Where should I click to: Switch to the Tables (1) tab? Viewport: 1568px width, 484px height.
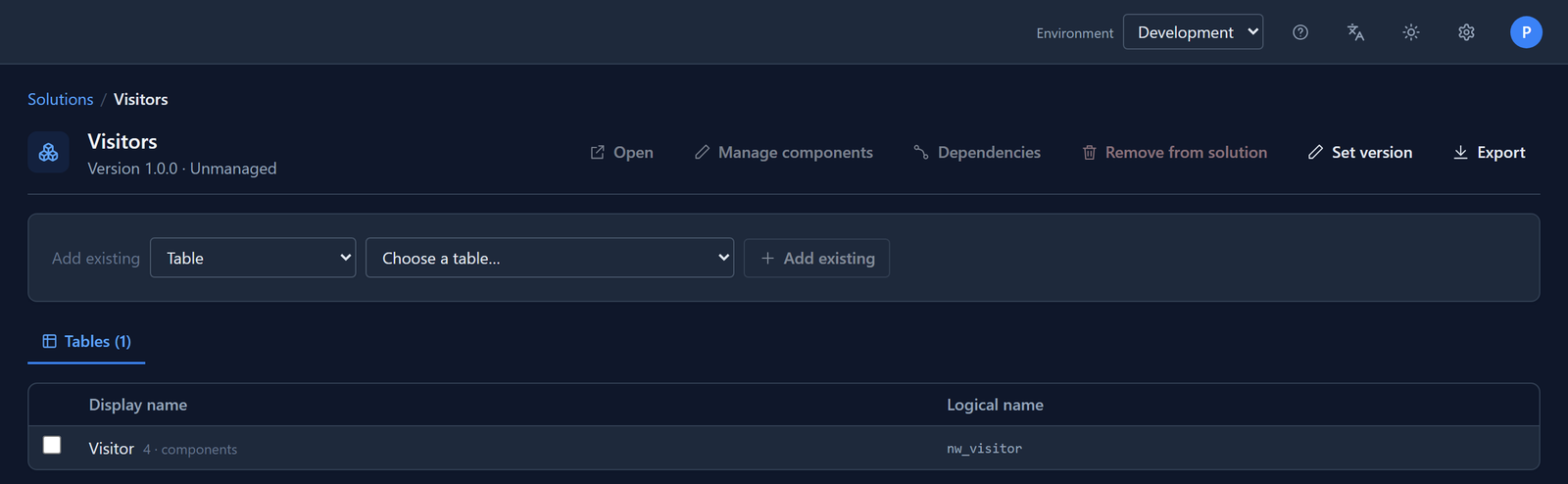86,341
